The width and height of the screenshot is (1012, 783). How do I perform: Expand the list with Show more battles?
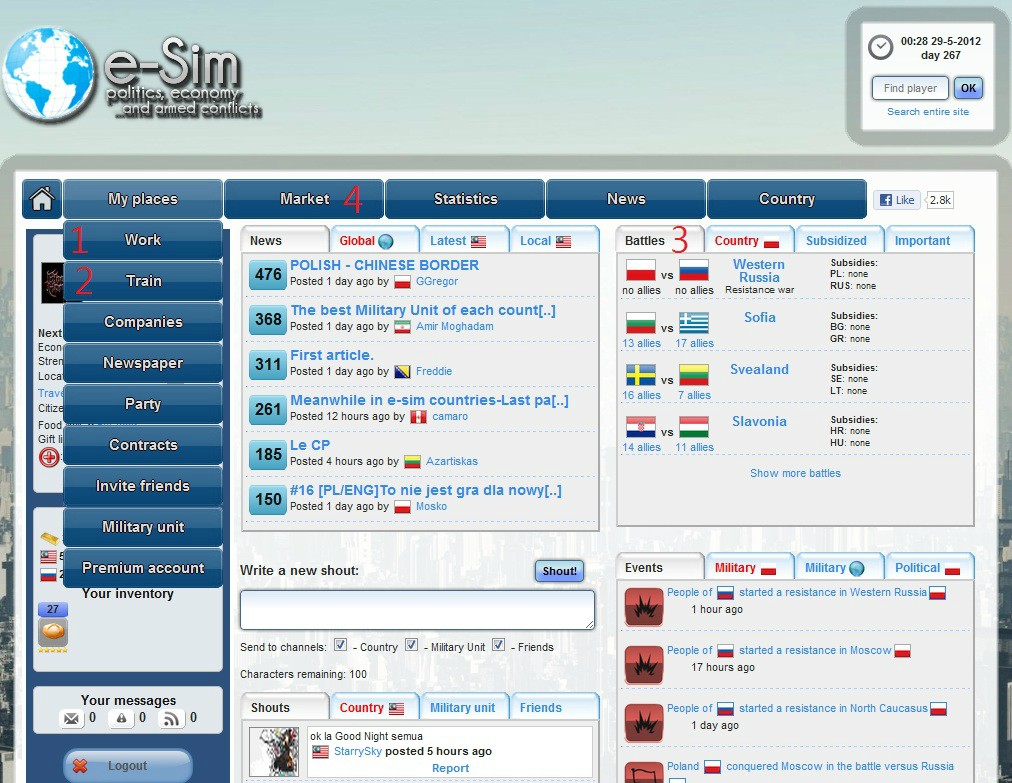[795, 473]
